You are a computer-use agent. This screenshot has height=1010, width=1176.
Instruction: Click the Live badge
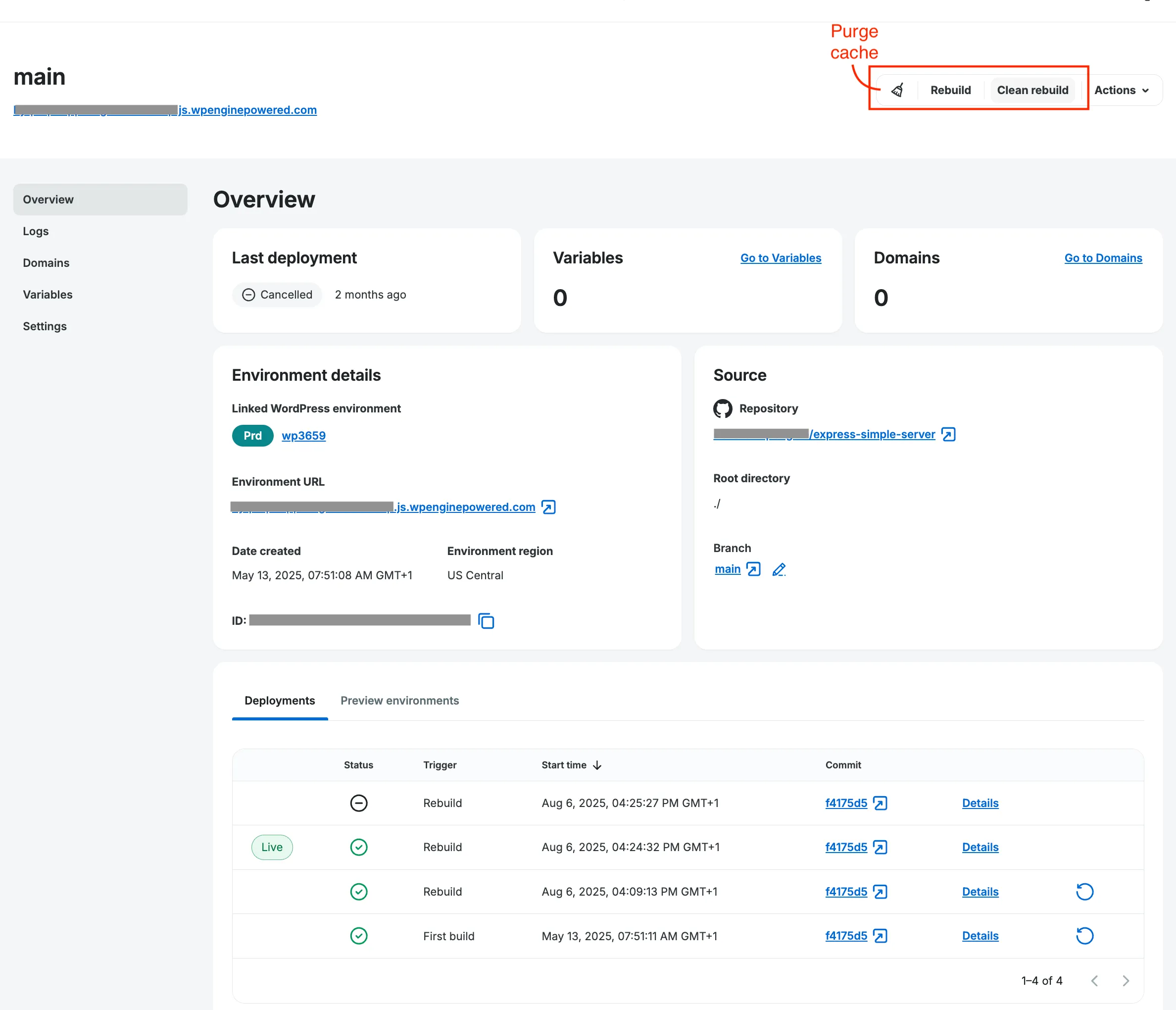pos(272,847)
